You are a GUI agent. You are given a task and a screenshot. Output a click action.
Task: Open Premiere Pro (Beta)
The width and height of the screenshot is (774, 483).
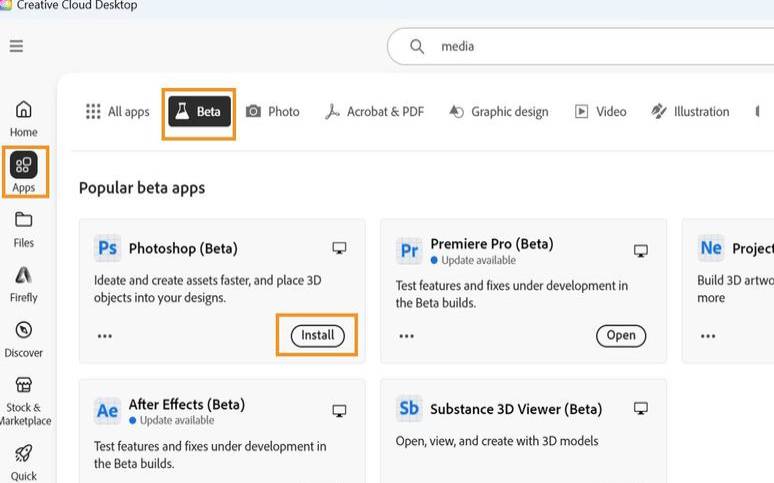tap(621, 336)
